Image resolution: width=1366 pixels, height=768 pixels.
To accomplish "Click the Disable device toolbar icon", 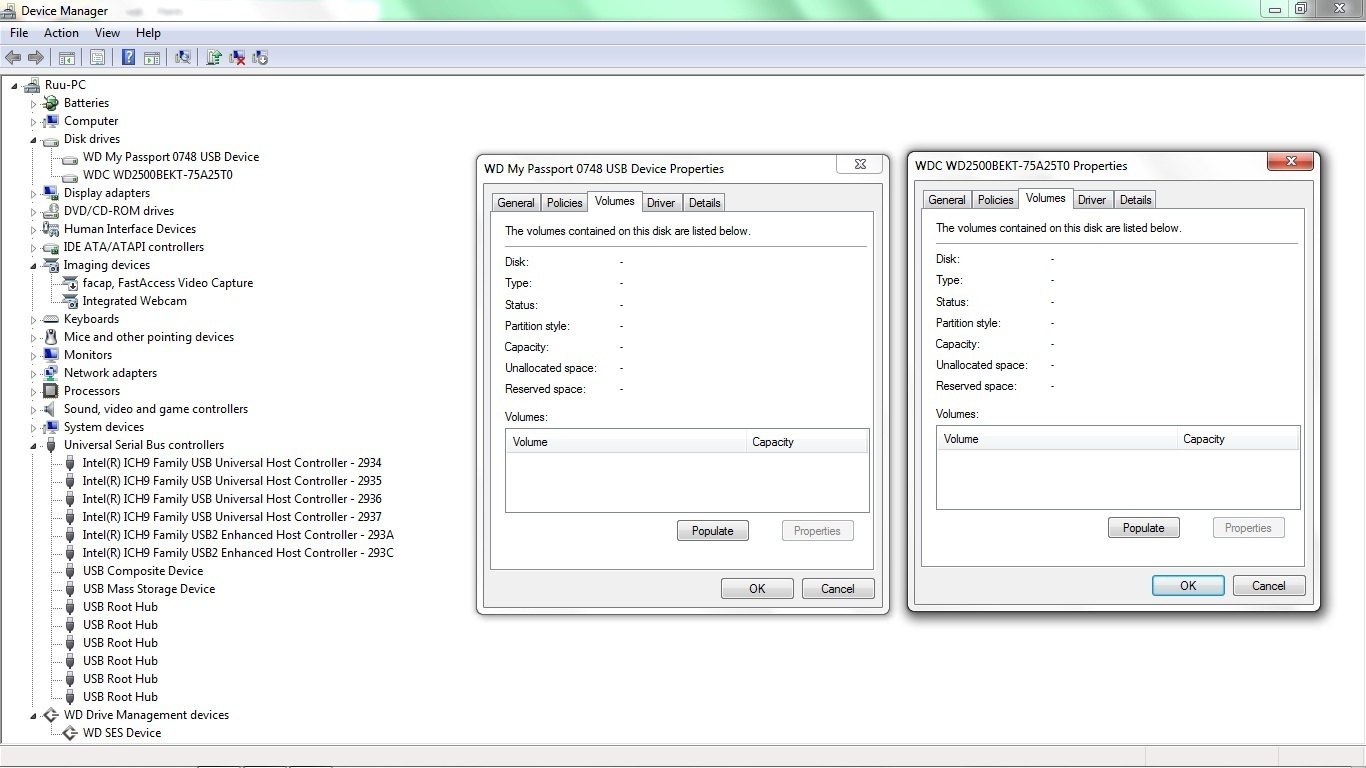I will point(261,58).
